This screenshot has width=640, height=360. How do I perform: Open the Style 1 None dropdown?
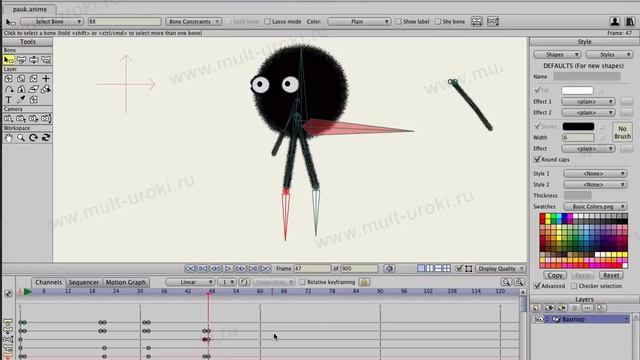(x=595, y=173)
